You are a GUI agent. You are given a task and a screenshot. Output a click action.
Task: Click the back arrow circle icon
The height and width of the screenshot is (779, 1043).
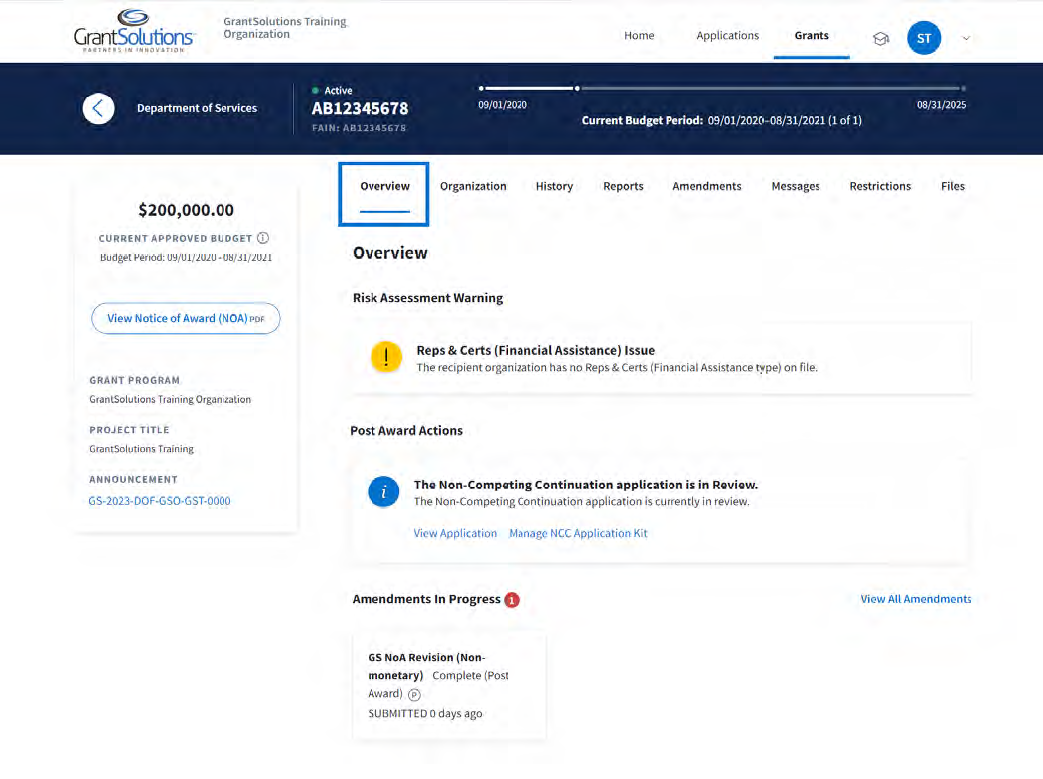tap(98, 108)
